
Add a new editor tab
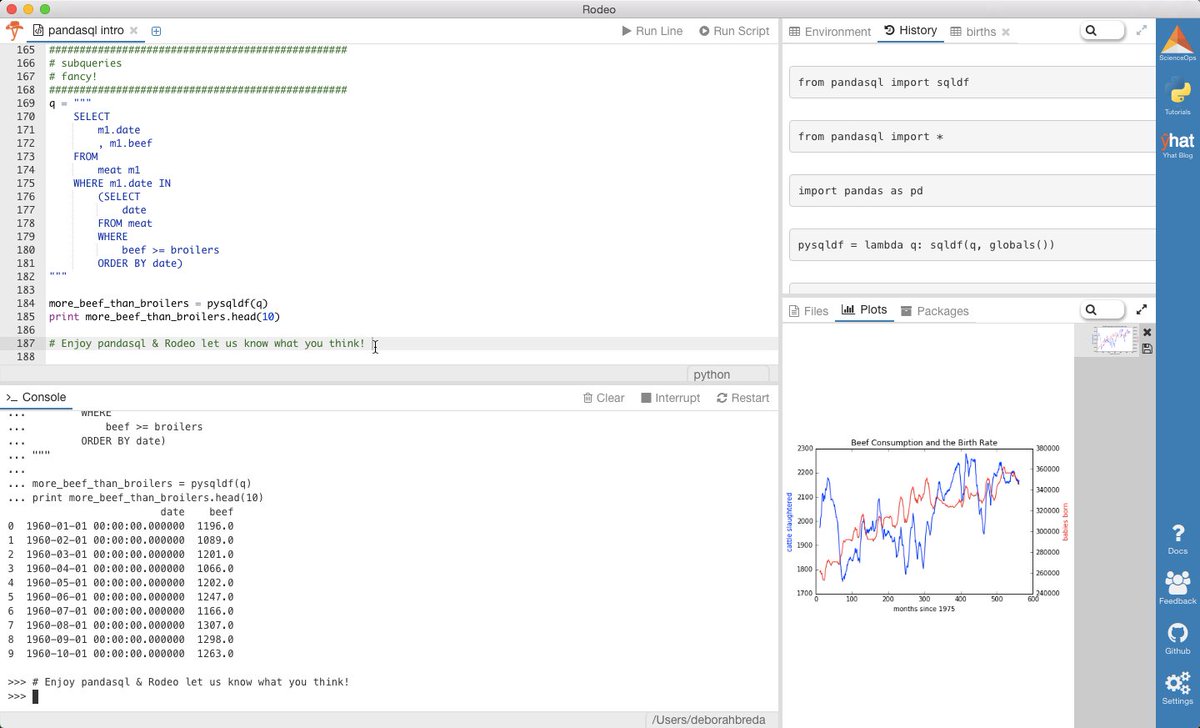pyautogui.click(x=156, y=31)
